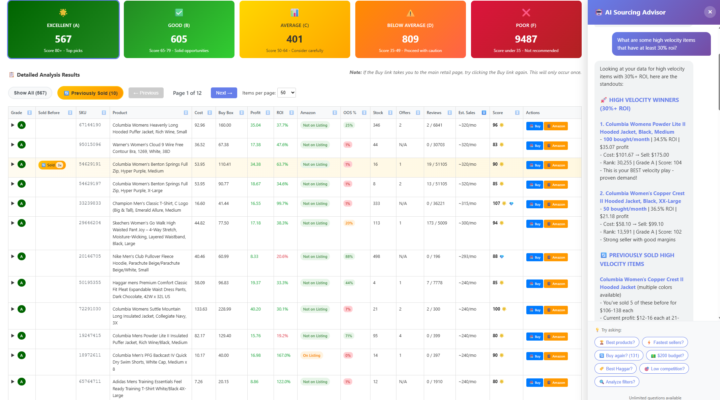Click Amazon button for Skechers Go Walk row

556,224
